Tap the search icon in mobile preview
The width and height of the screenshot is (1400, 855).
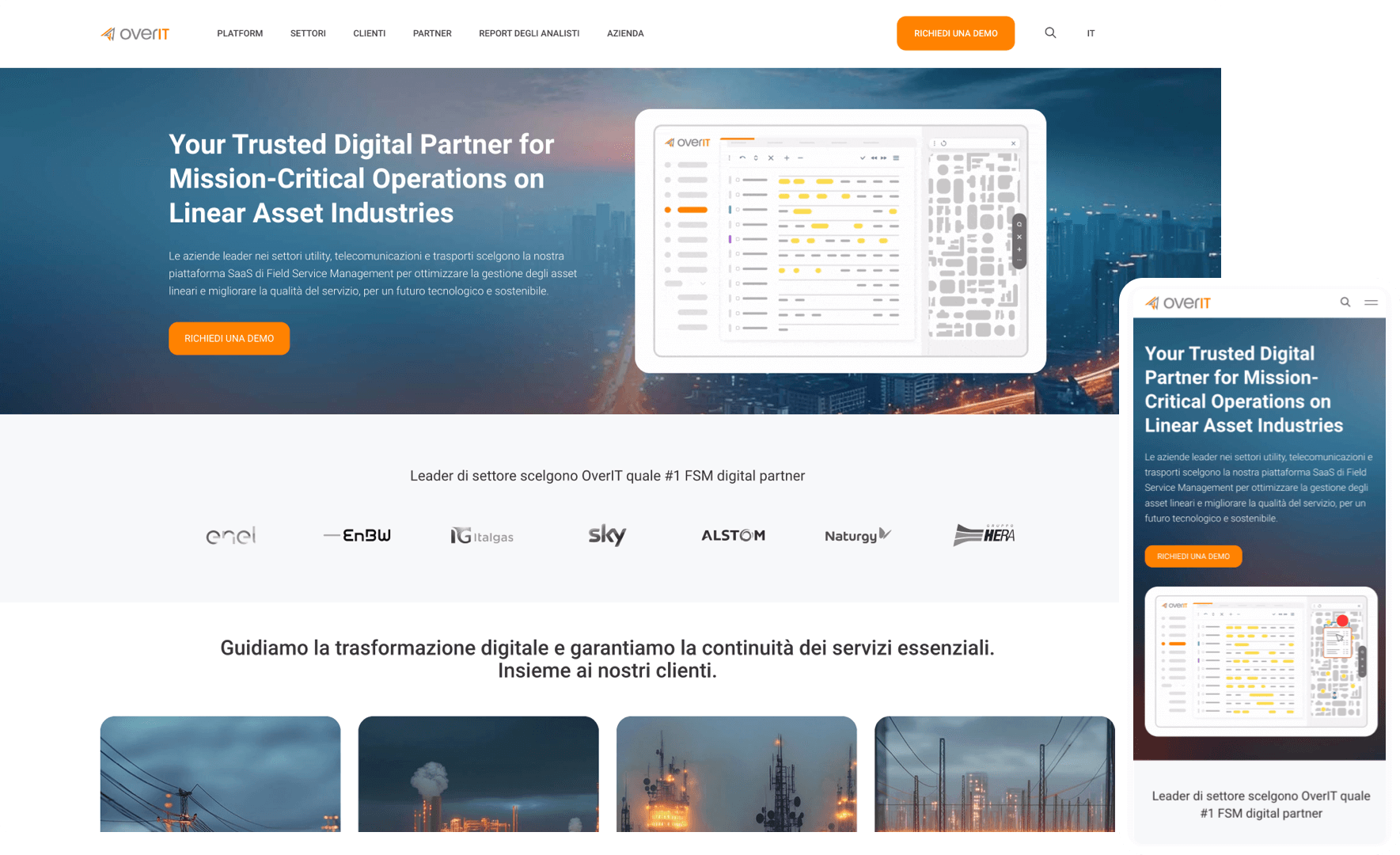tap(1345, 302)
